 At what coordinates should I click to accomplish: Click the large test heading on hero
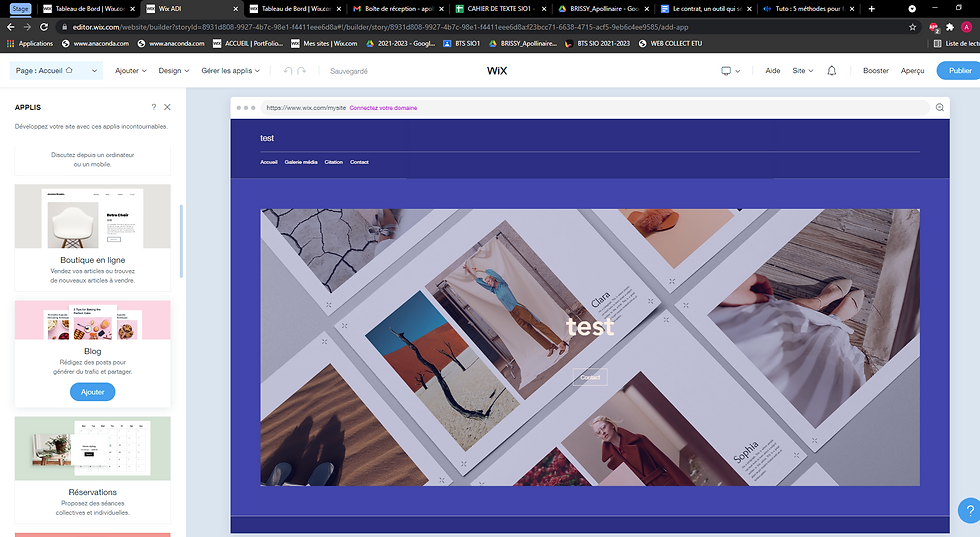click(x=590, y=326)
